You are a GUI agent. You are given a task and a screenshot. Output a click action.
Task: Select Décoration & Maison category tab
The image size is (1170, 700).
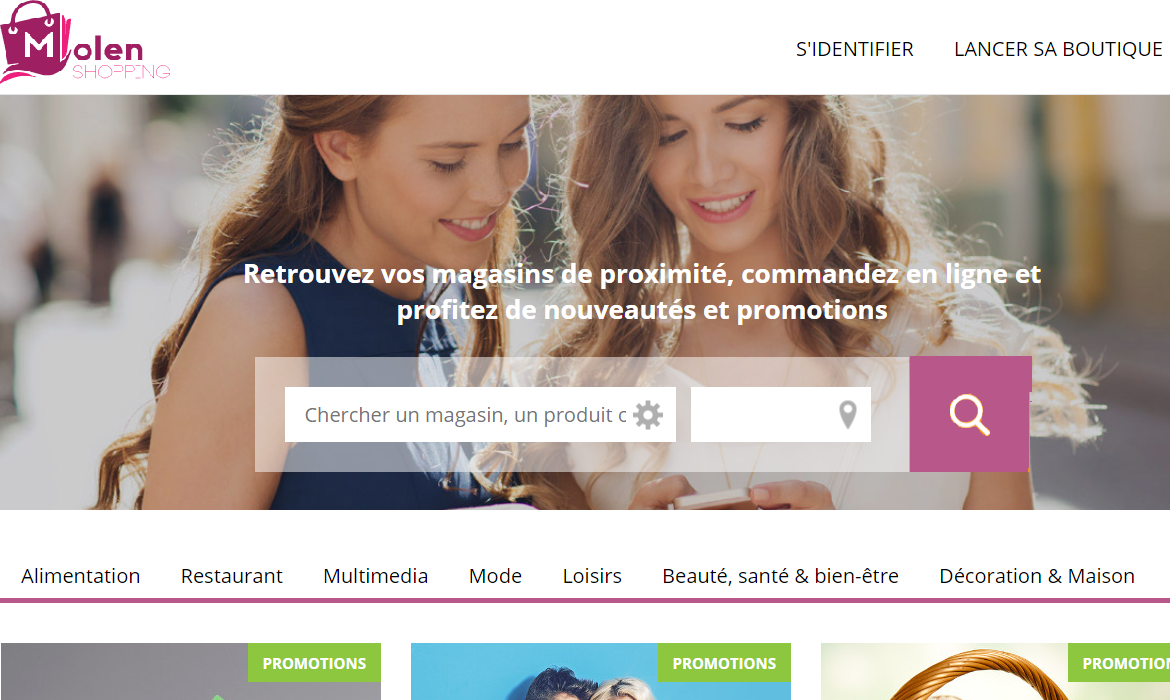pos(1036,576)
